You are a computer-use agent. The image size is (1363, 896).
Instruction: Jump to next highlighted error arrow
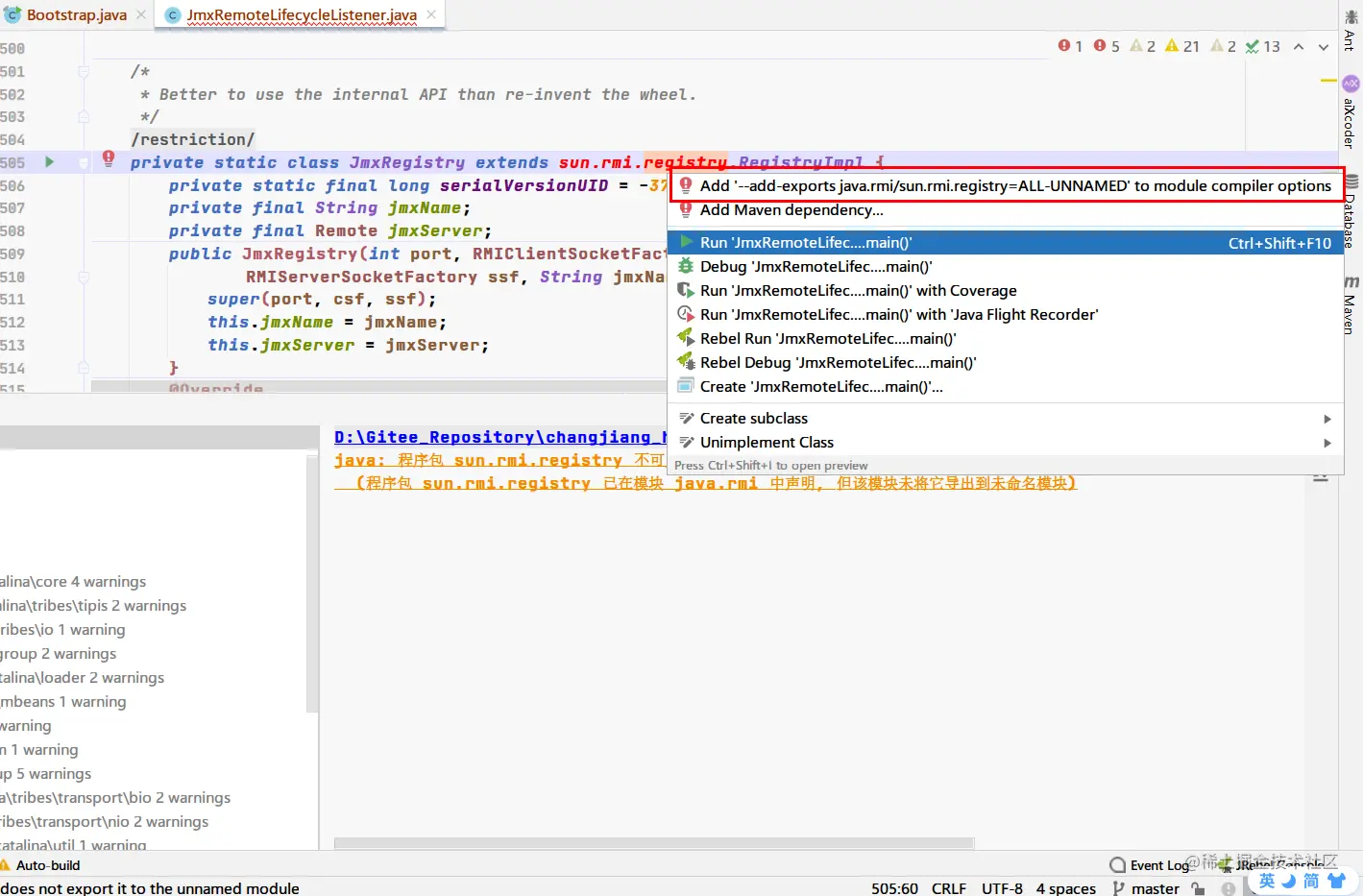(1324, 46)
